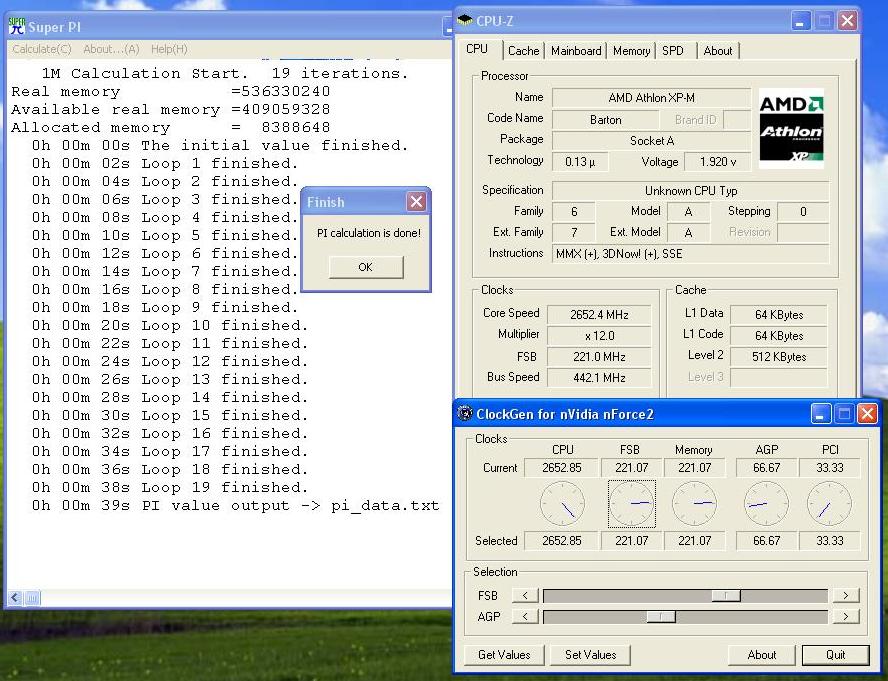888x681 pixels.
Task: Click the Package value Socket A
Action: pos(651,141)
